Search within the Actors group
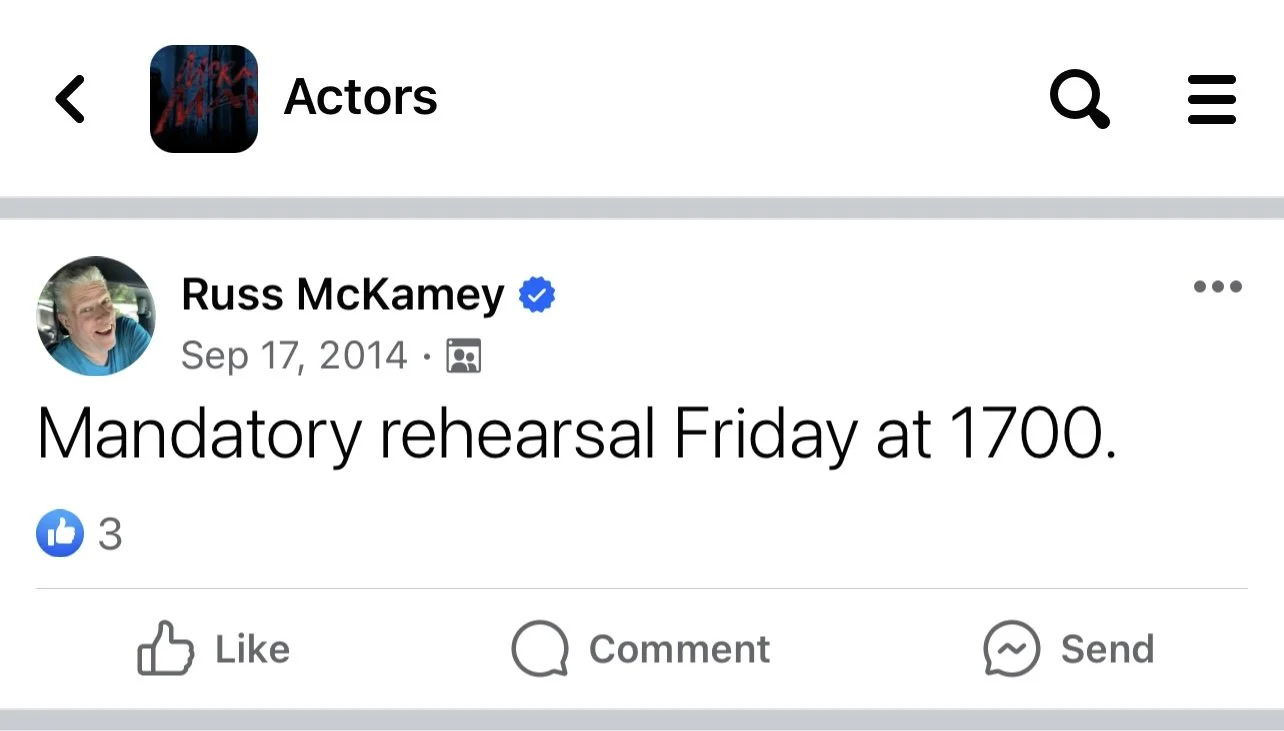 [1079, 100]
